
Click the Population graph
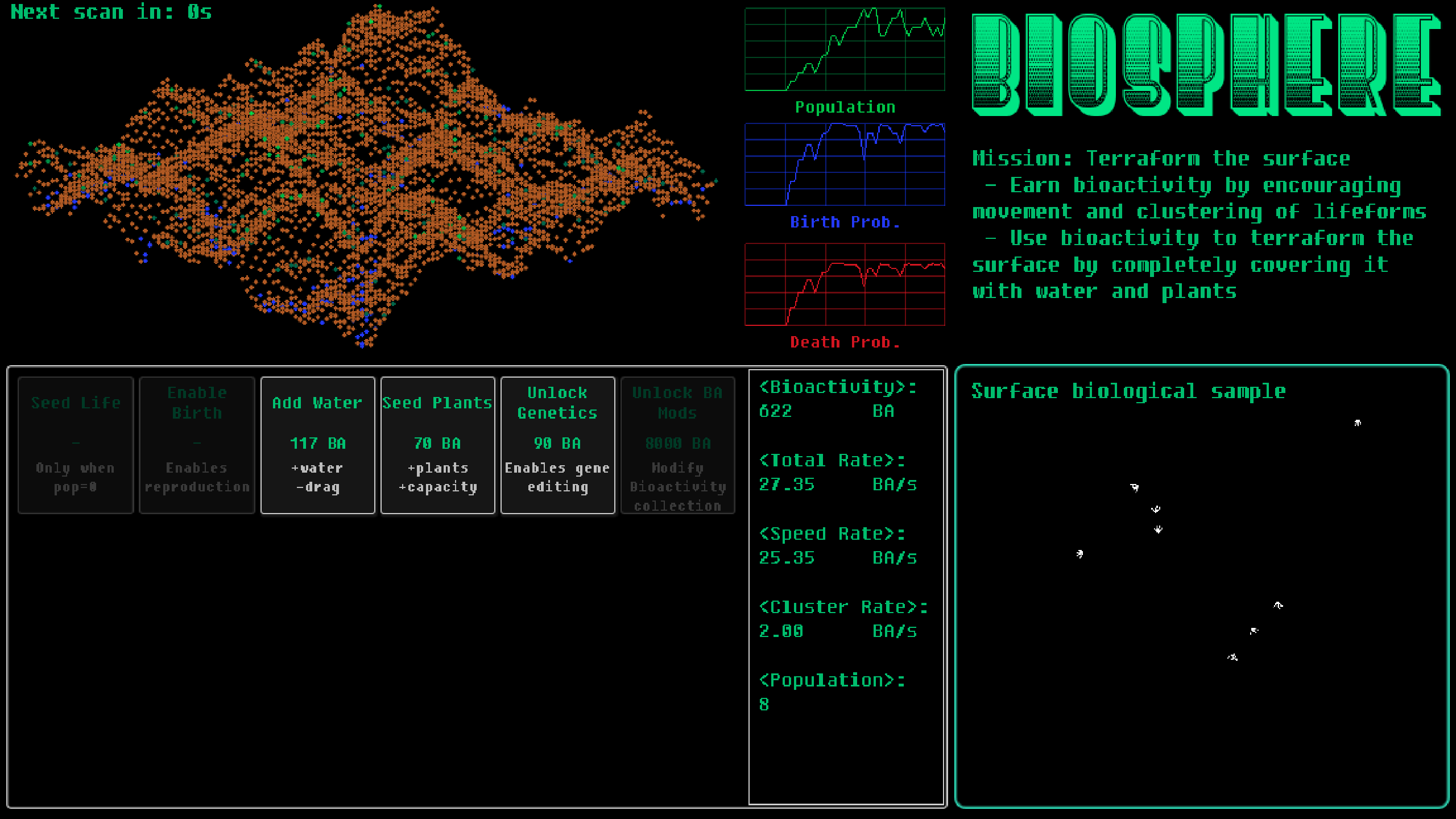pyautogui.click(x=845, y=49)
